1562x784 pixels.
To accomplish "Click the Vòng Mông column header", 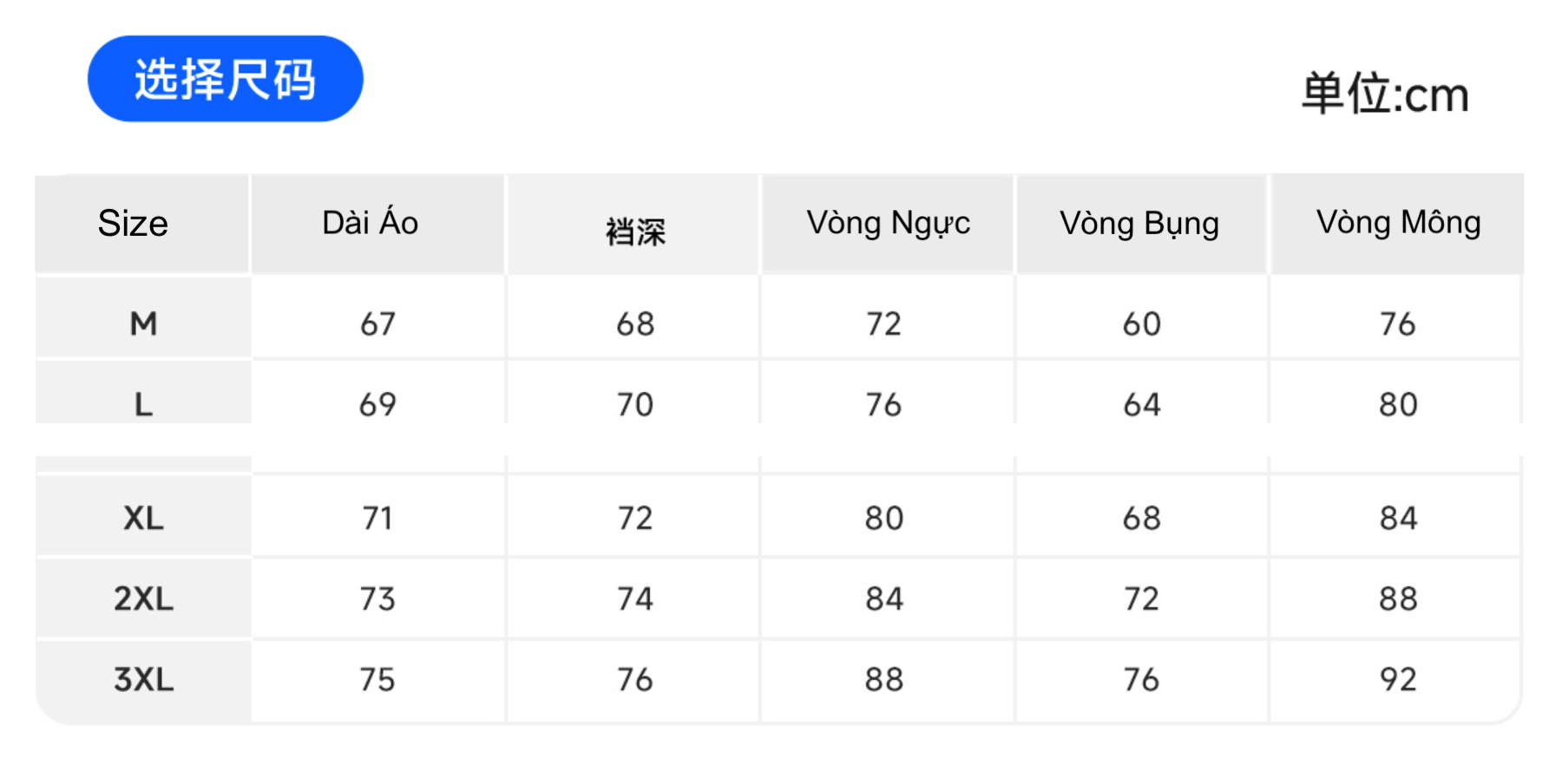I will tap(1398, 223).
